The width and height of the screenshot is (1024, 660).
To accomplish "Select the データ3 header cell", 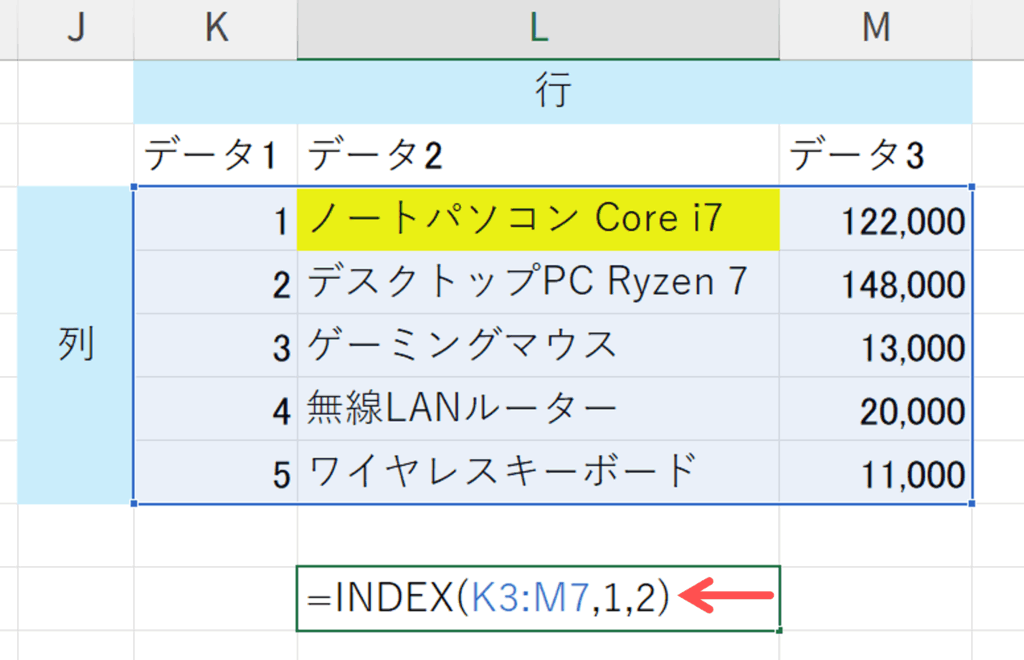I will click(876, 155).
